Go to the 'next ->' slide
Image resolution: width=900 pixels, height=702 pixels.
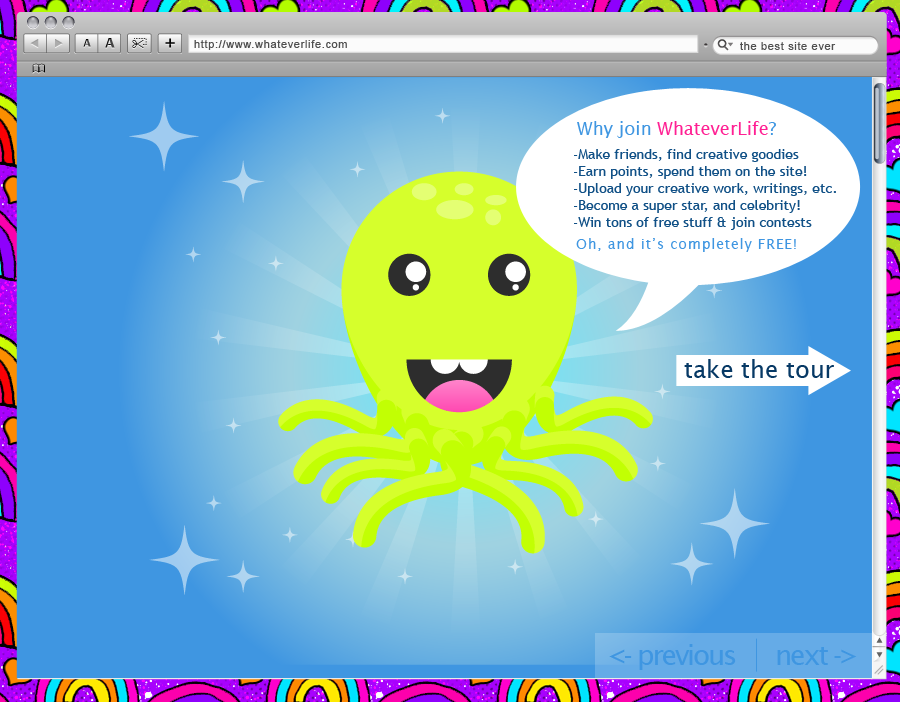pyautogui.click(x=816, y=656)
